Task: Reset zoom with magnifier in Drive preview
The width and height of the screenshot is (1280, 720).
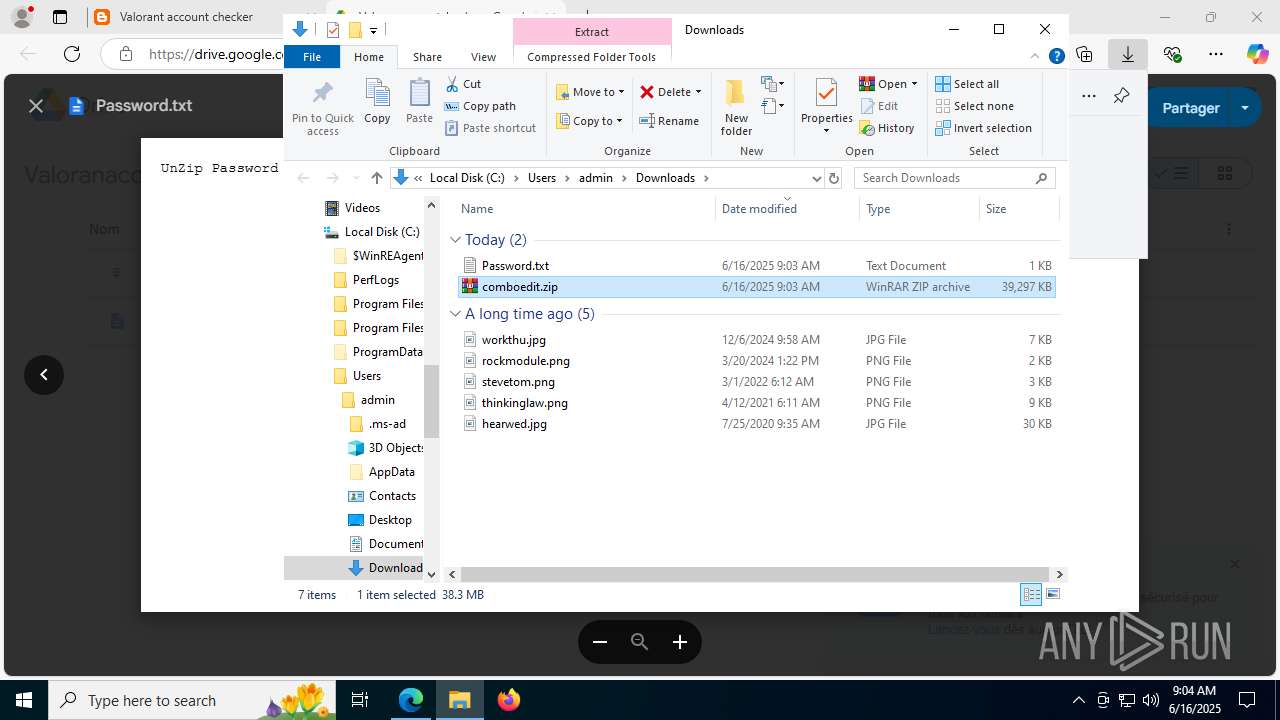Action: [x=640, y=642]
